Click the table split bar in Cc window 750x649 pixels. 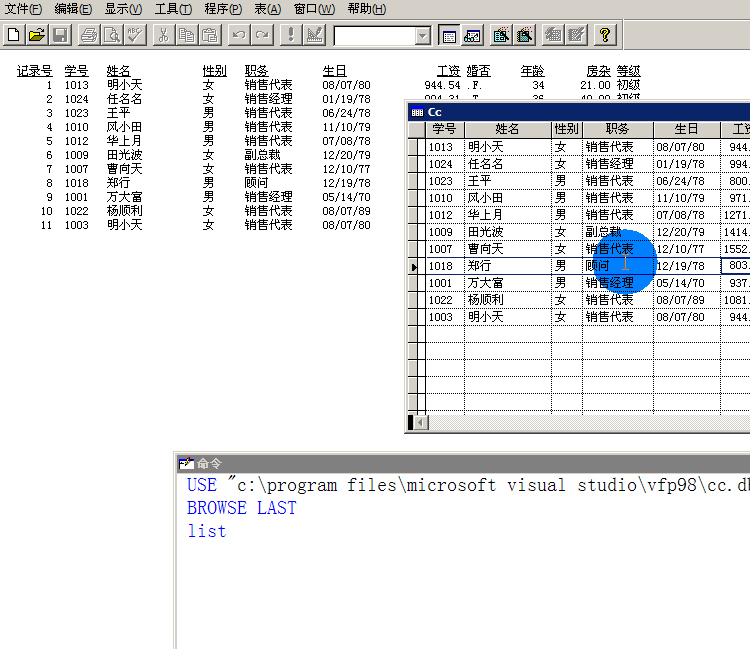[x=410, y=422]
